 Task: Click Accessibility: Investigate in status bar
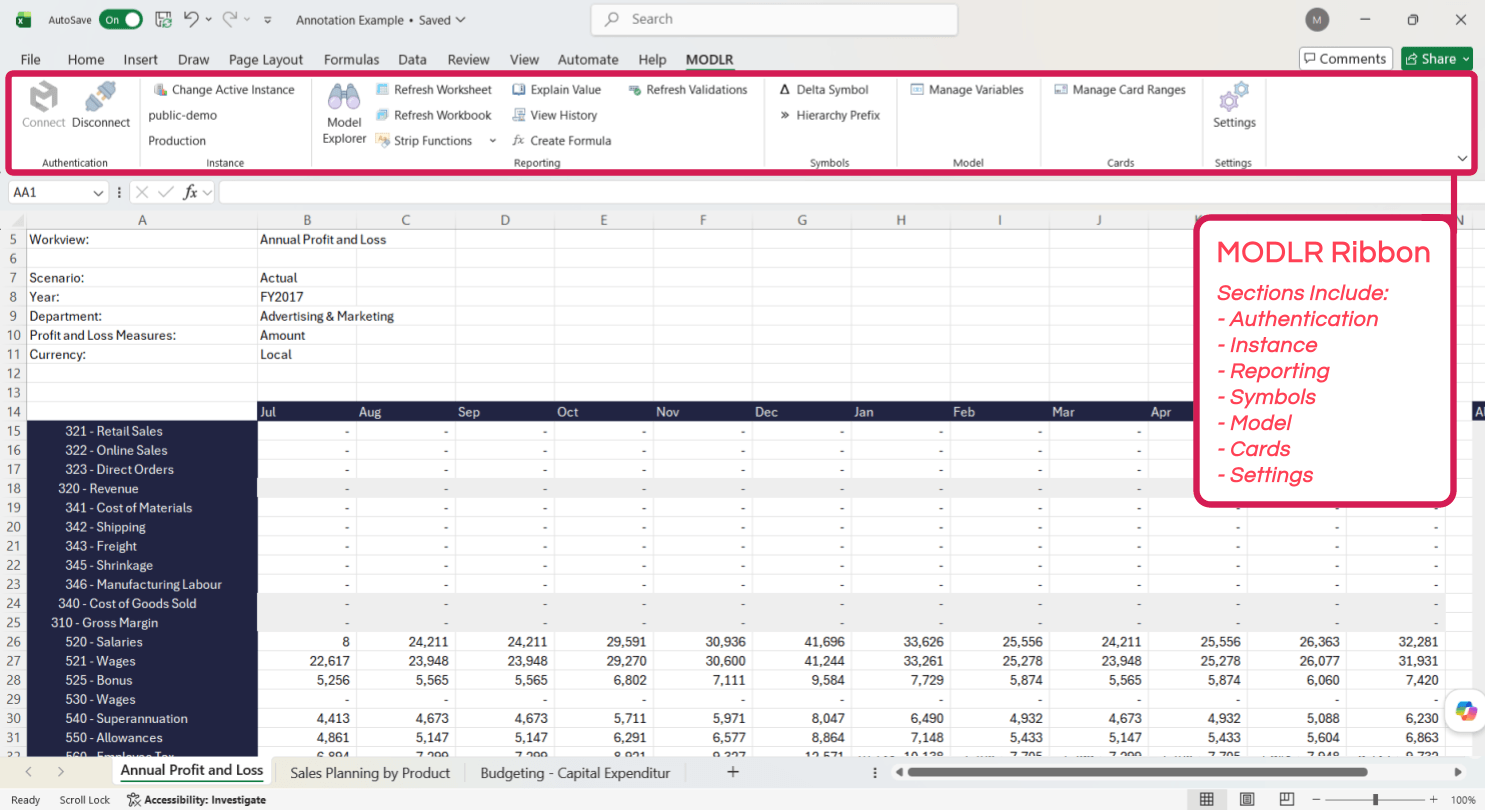[197, 800]
